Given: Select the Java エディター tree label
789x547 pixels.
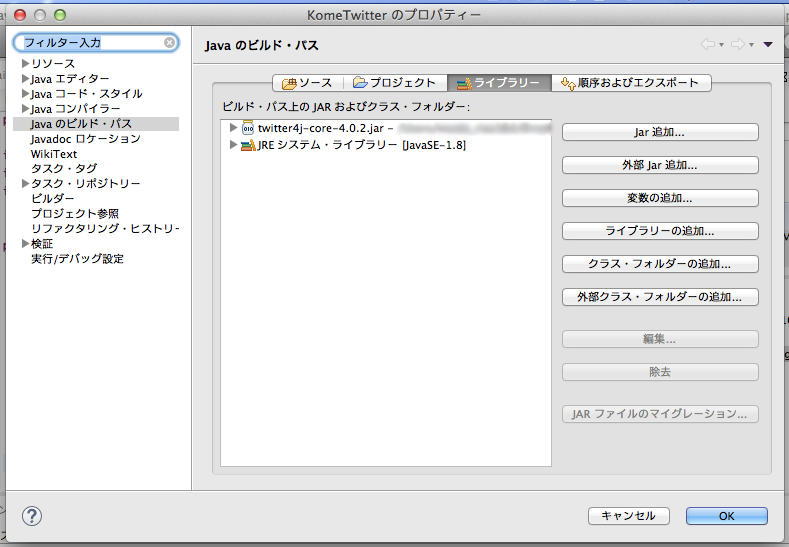Looking at the screenshot, I should [x=70, y=79].
